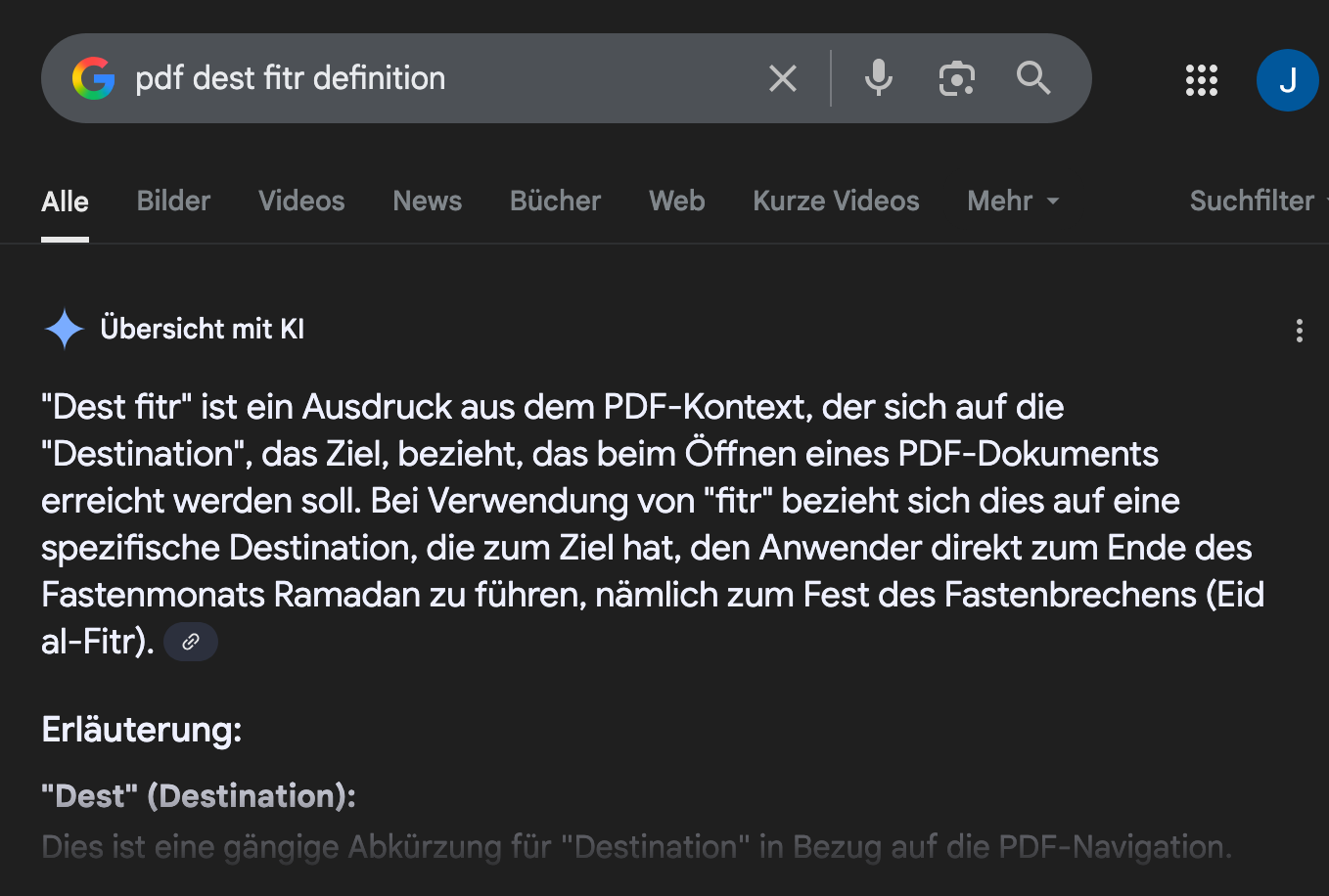1329x896 pixels.
Task: Click the AI overview paragraph starting "Dest fitr"
Action: click(x=653, y=524)
